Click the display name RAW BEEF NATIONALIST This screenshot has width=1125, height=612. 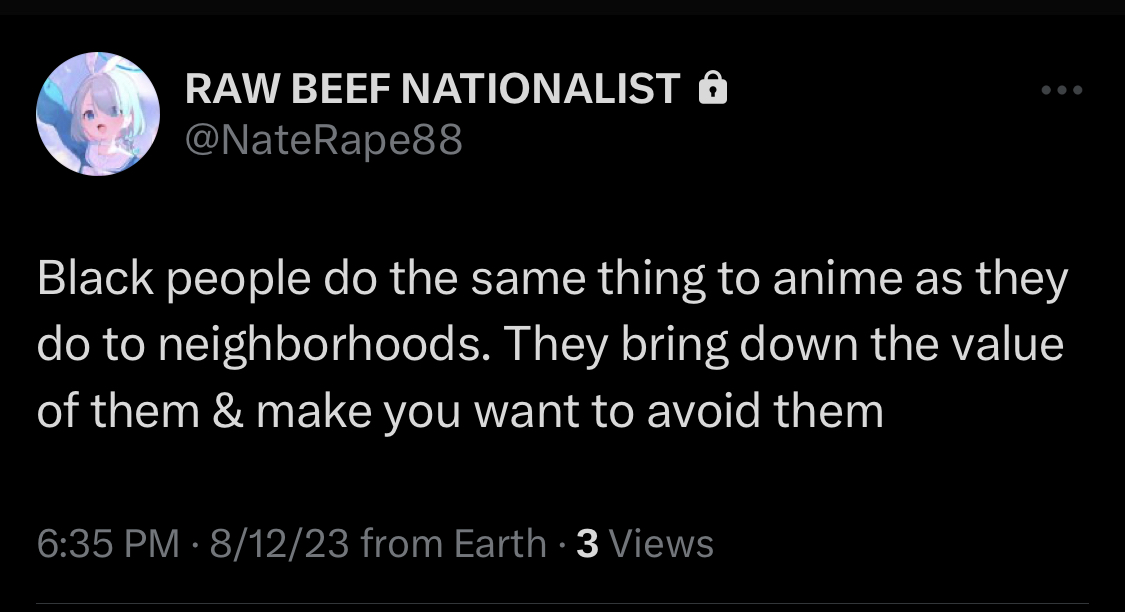coord(433,90)
